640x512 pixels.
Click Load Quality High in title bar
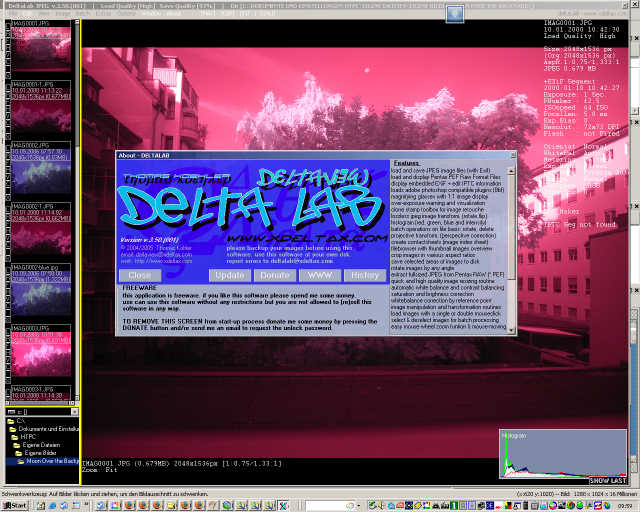coord(126,6)
